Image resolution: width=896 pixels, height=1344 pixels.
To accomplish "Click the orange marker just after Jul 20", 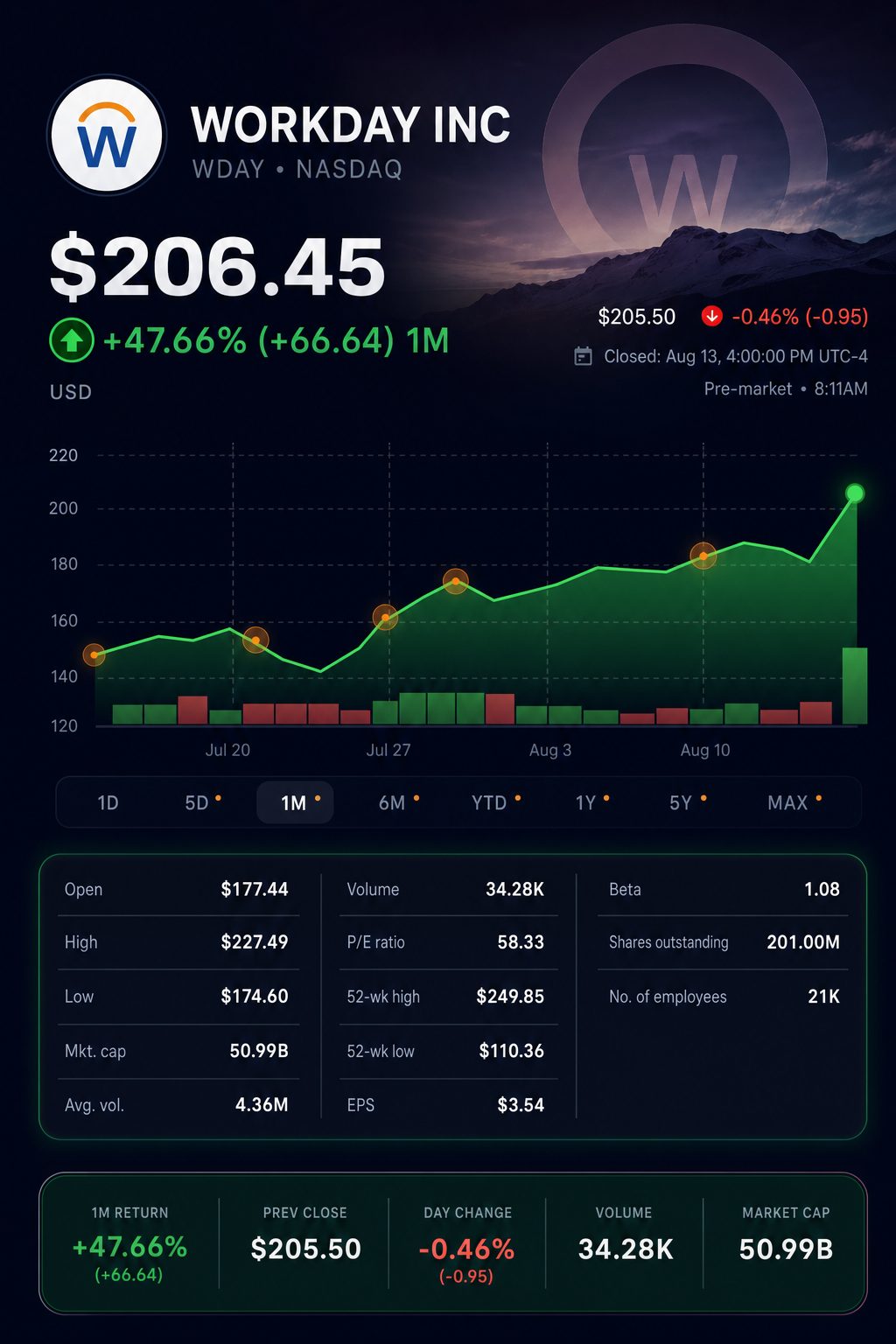I will tap(255, 640).
